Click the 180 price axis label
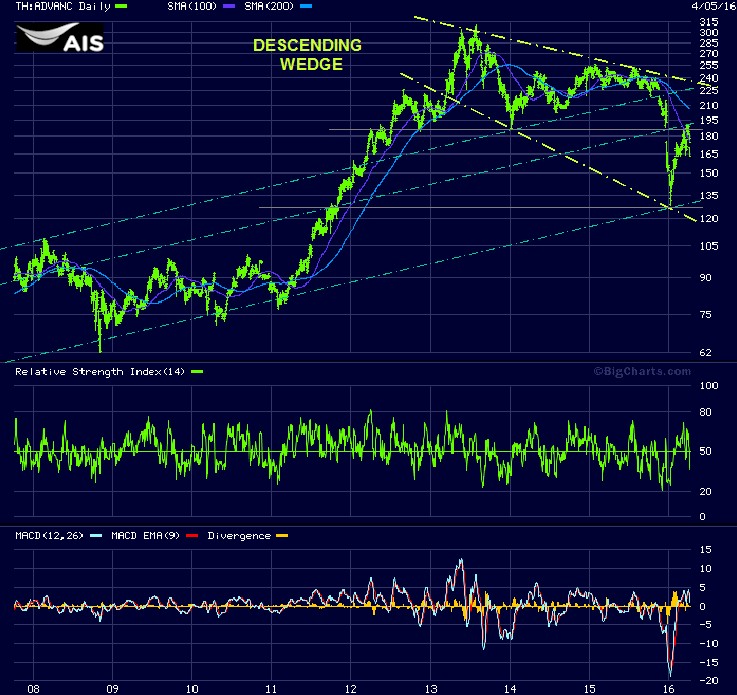 (709, 136)
